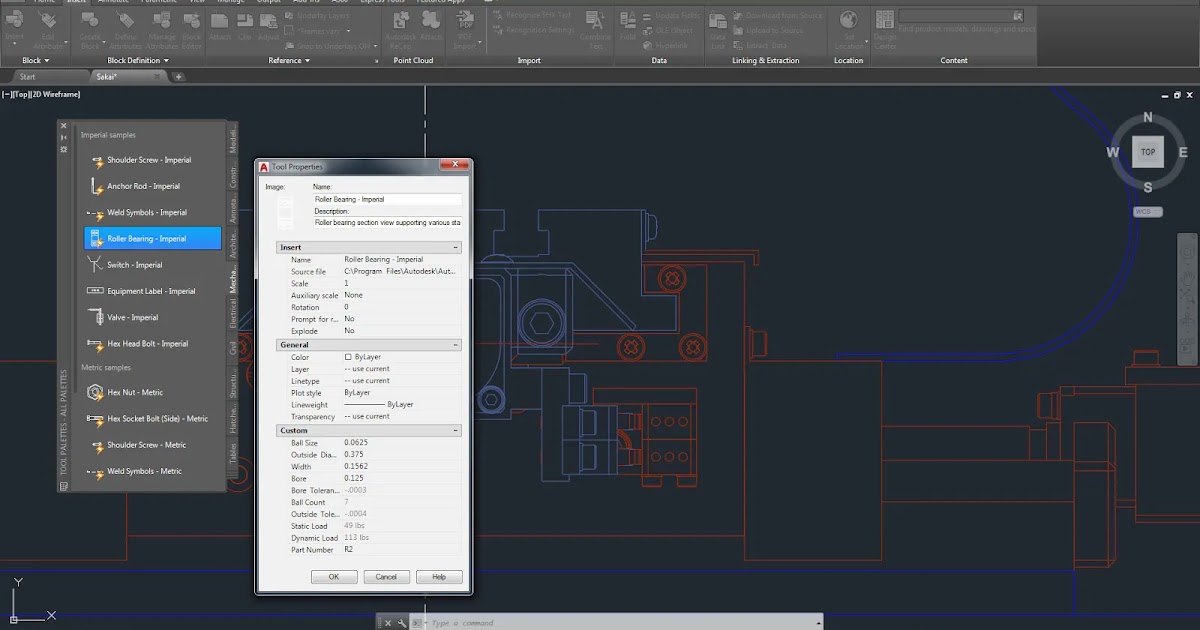Image resolution: width=1200 pixels, height=630 pixels.
Task: Pick the Switch - Imperial block icon
Action: point(97,265)
